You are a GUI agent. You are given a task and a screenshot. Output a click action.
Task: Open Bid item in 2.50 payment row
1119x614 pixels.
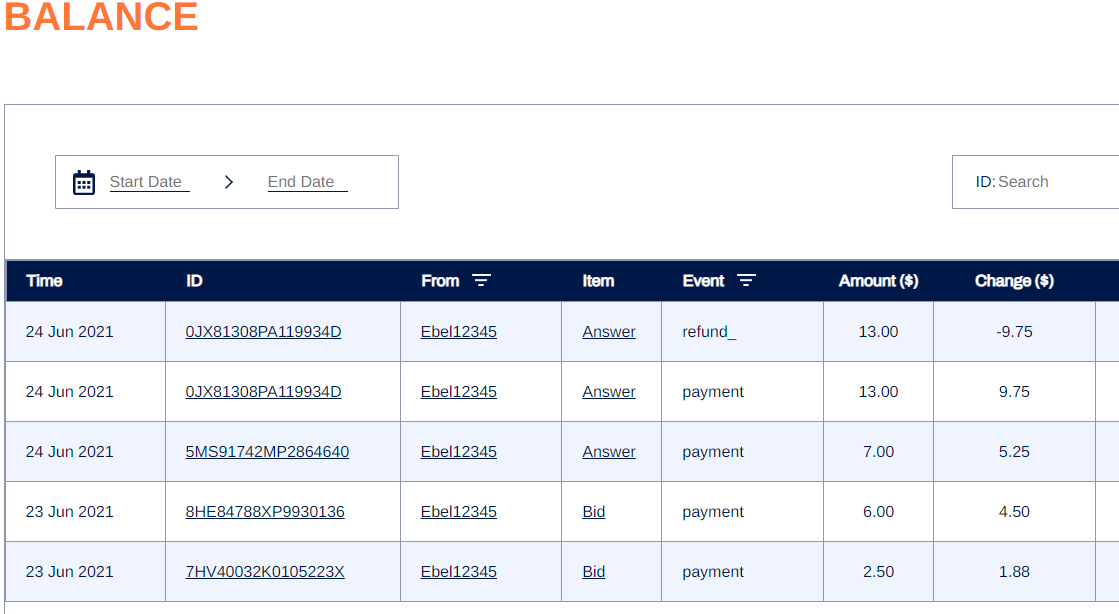pos(594,572)
